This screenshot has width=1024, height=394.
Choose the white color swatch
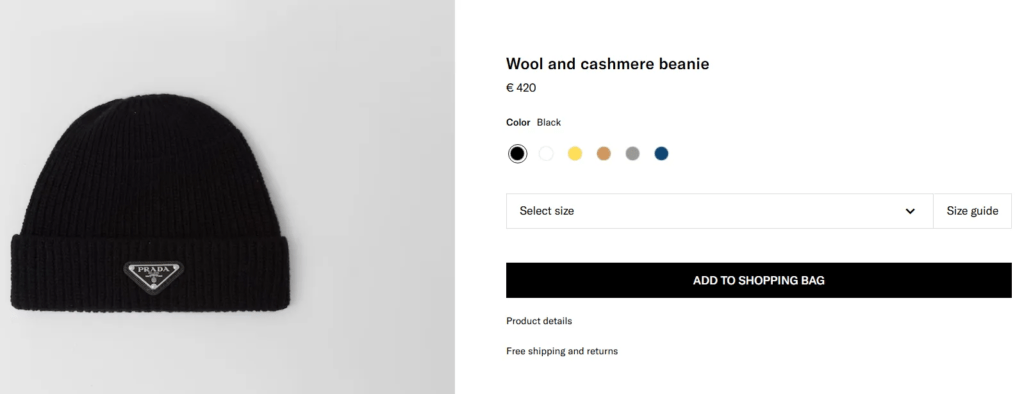(x=546, y=154)
